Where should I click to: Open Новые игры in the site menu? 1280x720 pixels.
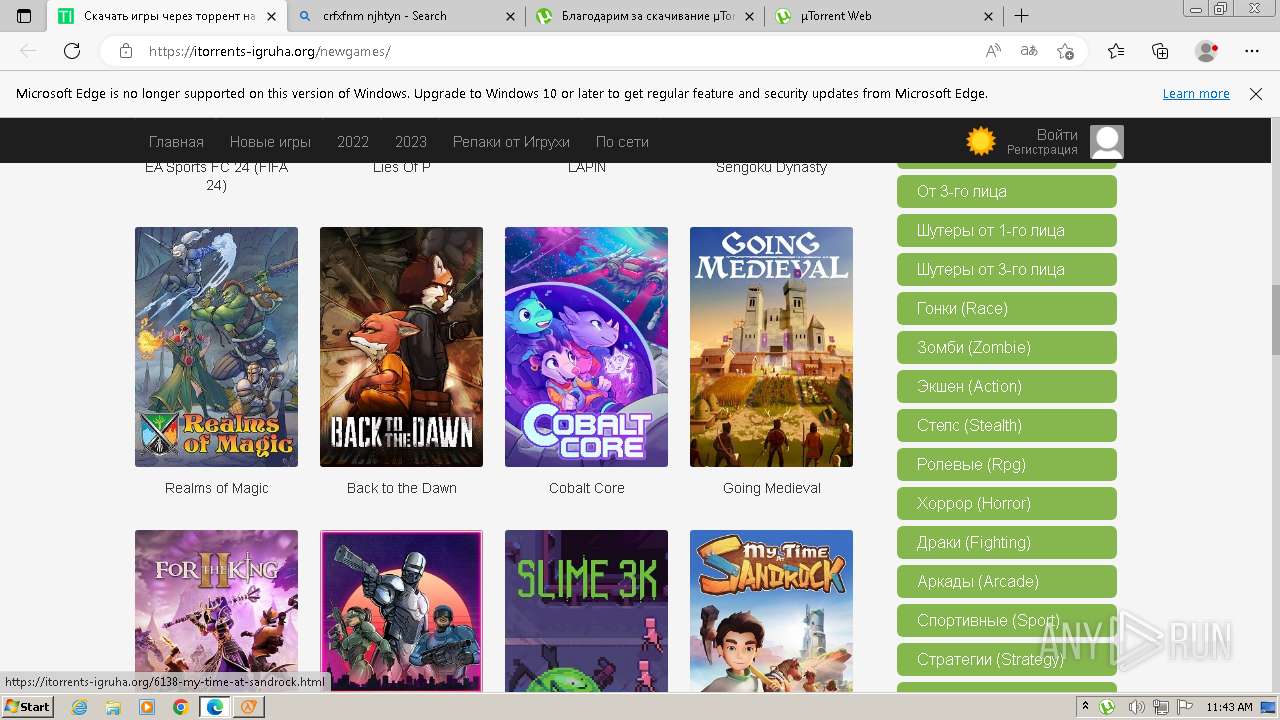270,142
